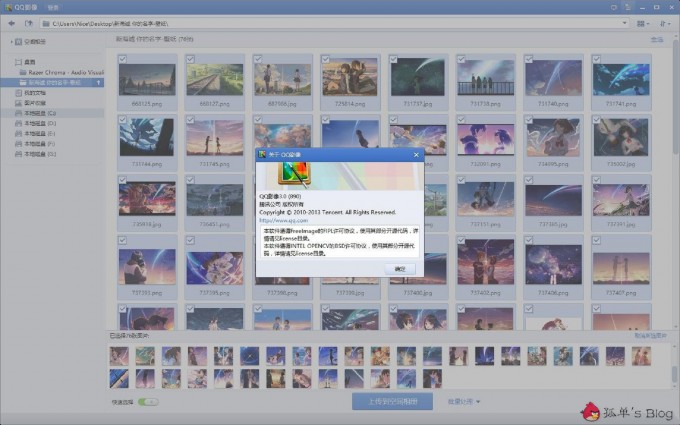This screenshot has width=680, height=425.
Task: Open the feedback bubble icon in title bar
Action: click(x=614, y=7)
